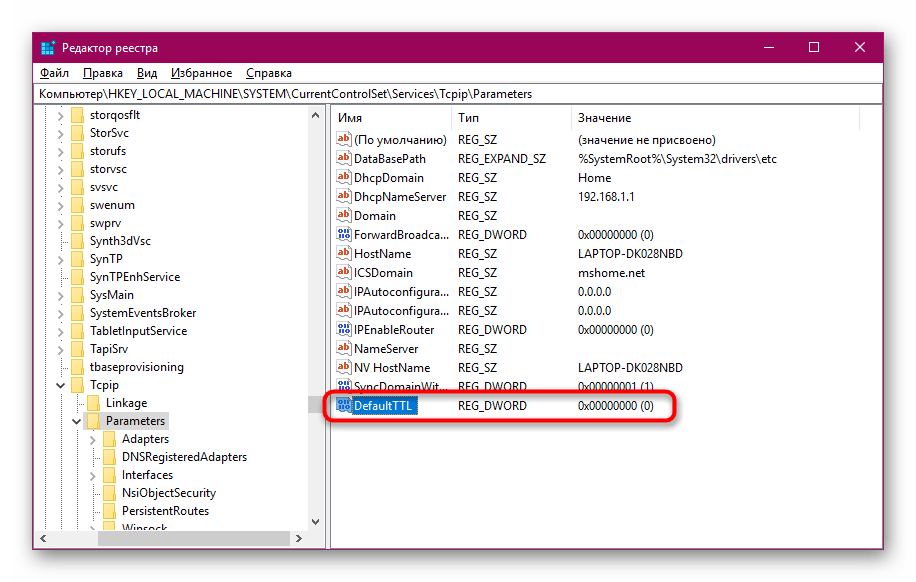
Task: Click the Tcpip folder icon in tree
Action: click(77, 385)
